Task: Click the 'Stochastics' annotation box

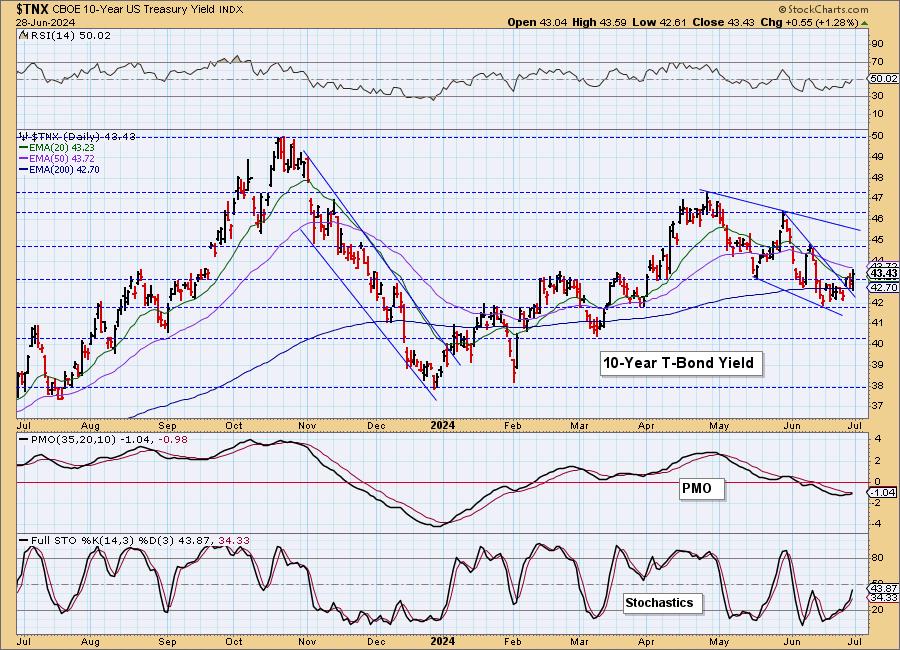Action: [x=663, y=603]
